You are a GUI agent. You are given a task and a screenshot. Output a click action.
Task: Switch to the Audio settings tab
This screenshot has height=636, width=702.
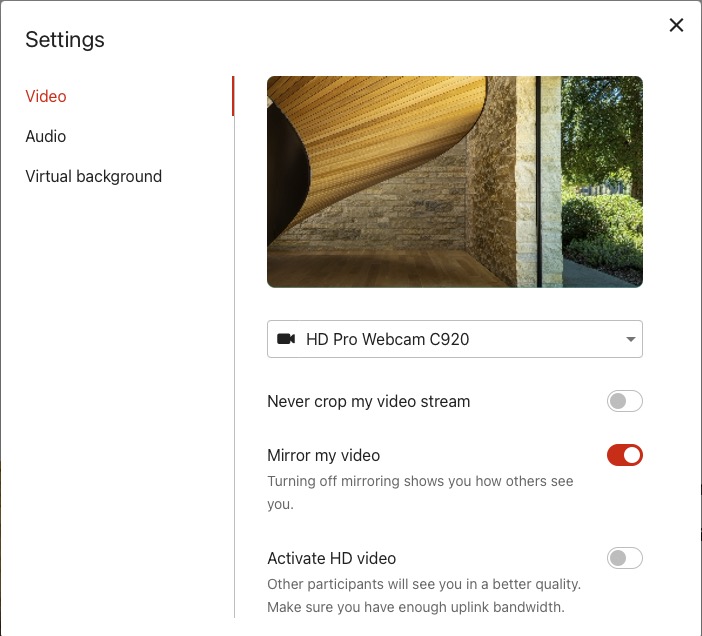tap(46, 137)
